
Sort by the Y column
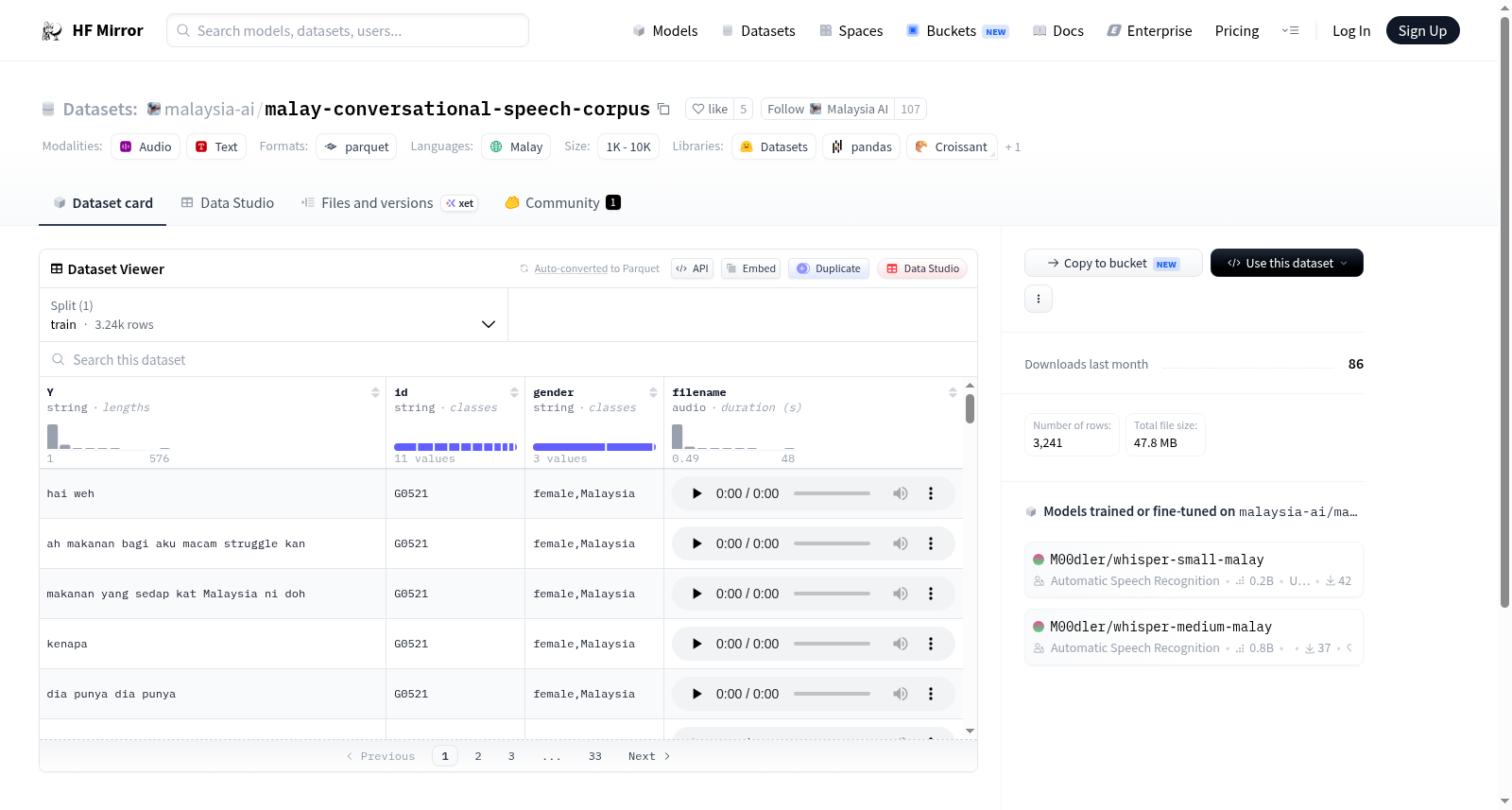pyautogui.click(x=375, y=392)
